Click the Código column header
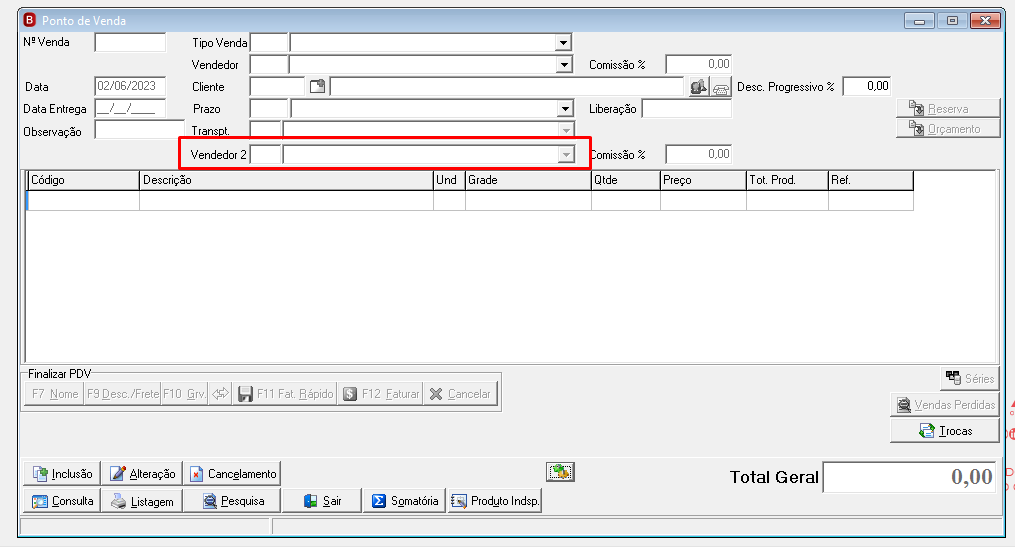This screenshot has width=1015, height=547. [x=84, y=181]
